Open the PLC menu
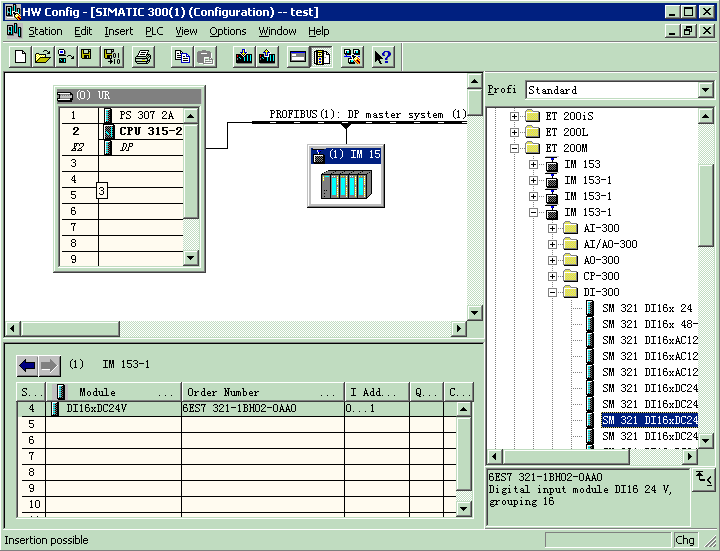 pos(154,31)
